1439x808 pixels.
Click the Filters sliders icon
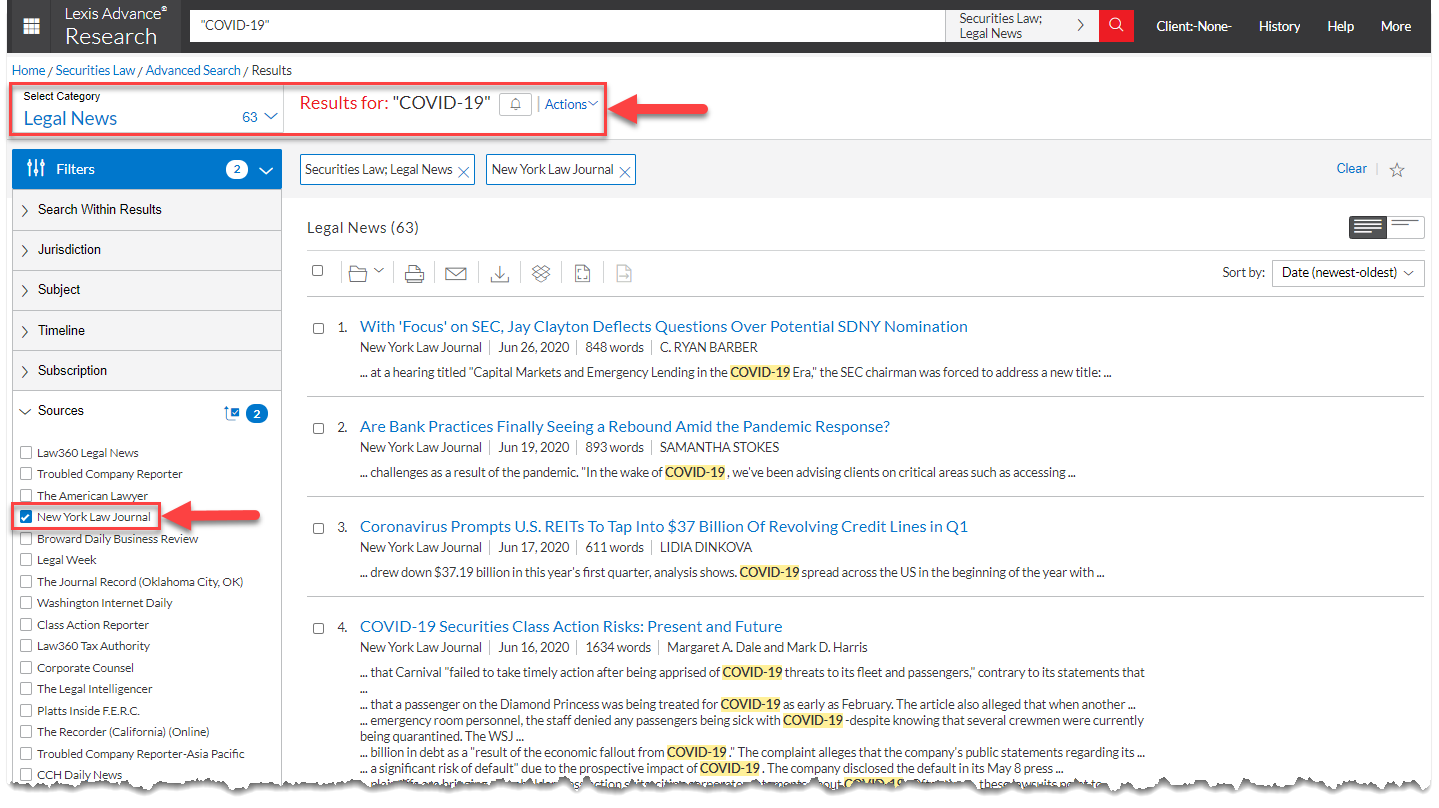36,168
